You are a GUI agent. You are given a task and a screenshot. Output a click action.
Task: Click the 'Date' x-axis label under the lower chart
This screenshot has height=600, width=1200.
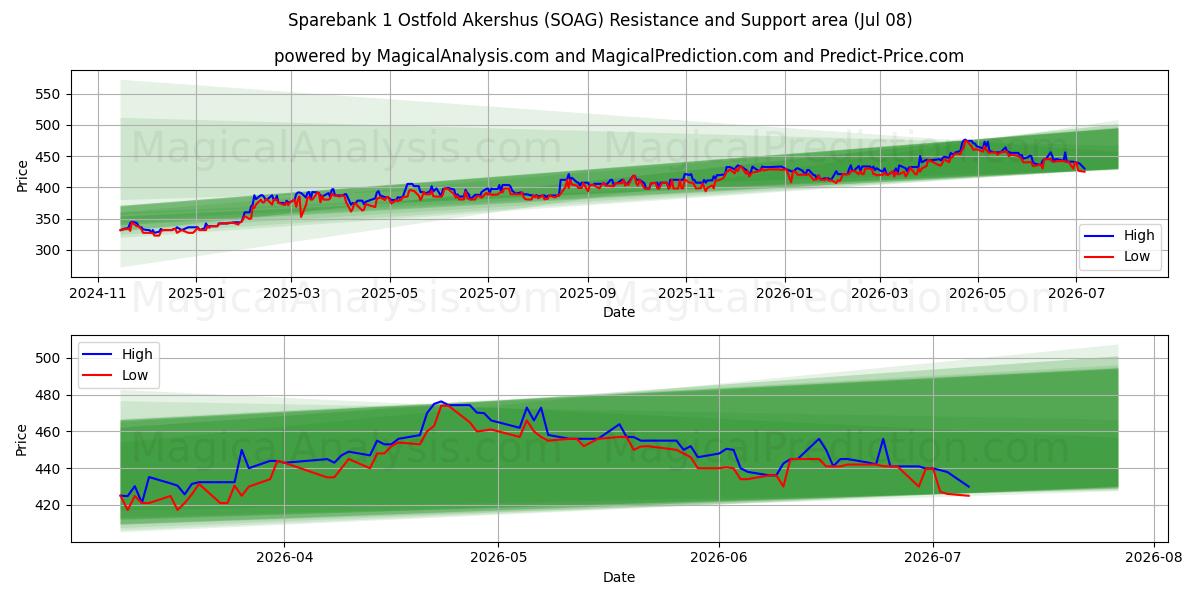(619, 577)
